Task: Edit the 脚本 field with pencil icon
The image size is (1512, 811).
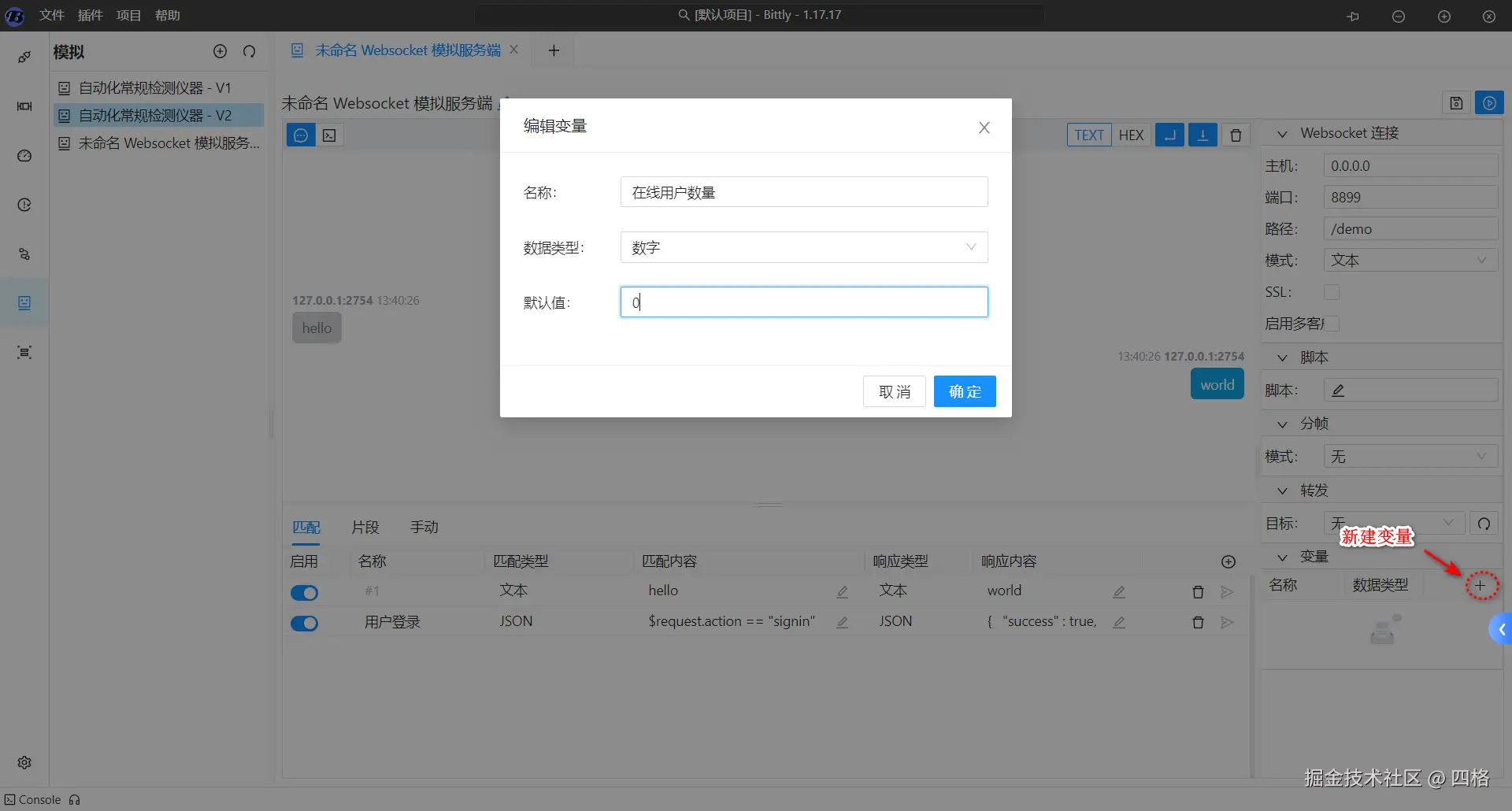Action: (x=1338, y=391)
